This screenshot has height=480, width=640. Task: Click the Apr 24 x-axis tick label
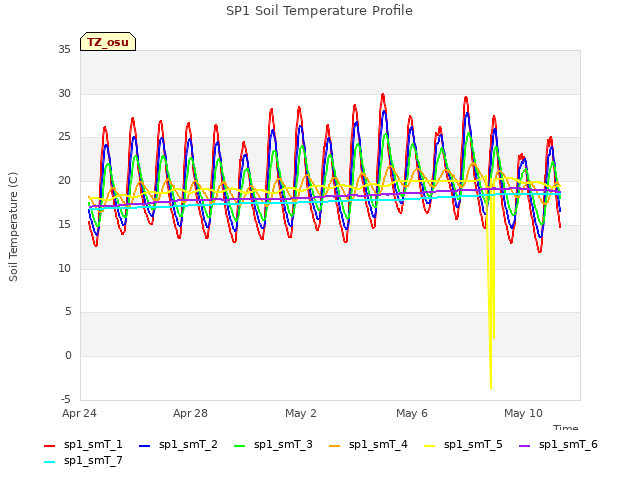pyautogui.click(x=79, y=413)
